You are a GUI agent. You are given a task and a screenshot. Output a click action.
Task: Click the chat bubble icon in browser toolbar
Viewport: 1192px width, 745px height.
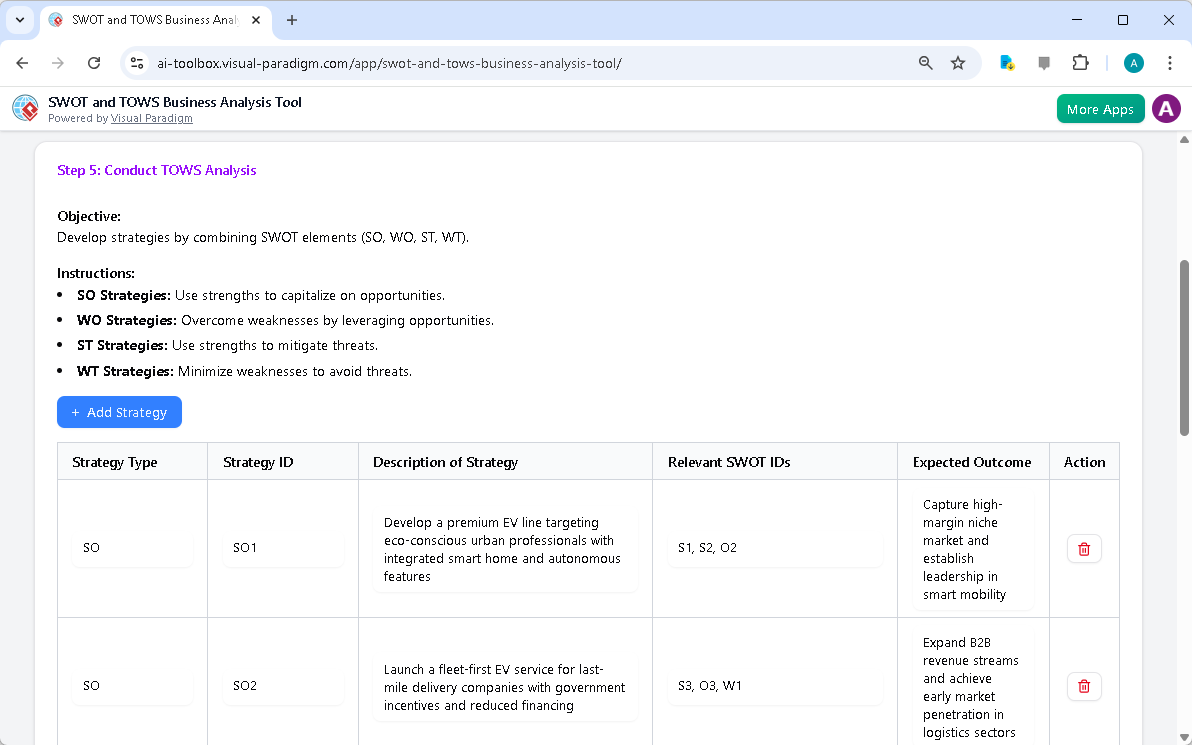[x=1044, y=62]
